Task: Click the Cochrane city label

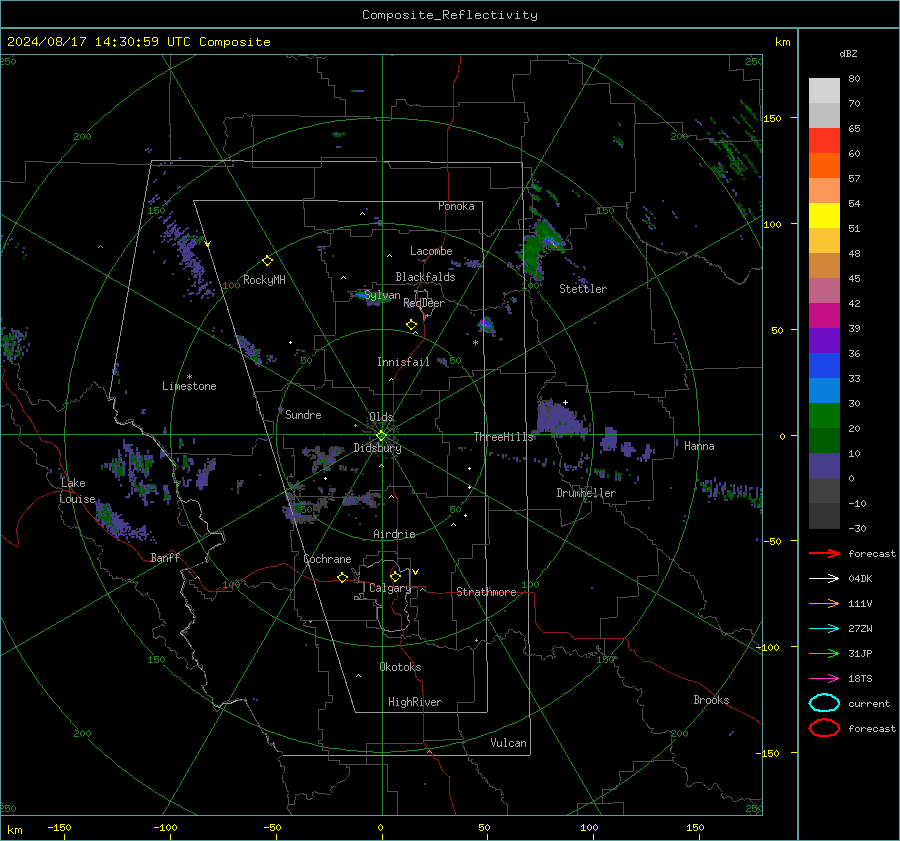Action: pos(327,559)
